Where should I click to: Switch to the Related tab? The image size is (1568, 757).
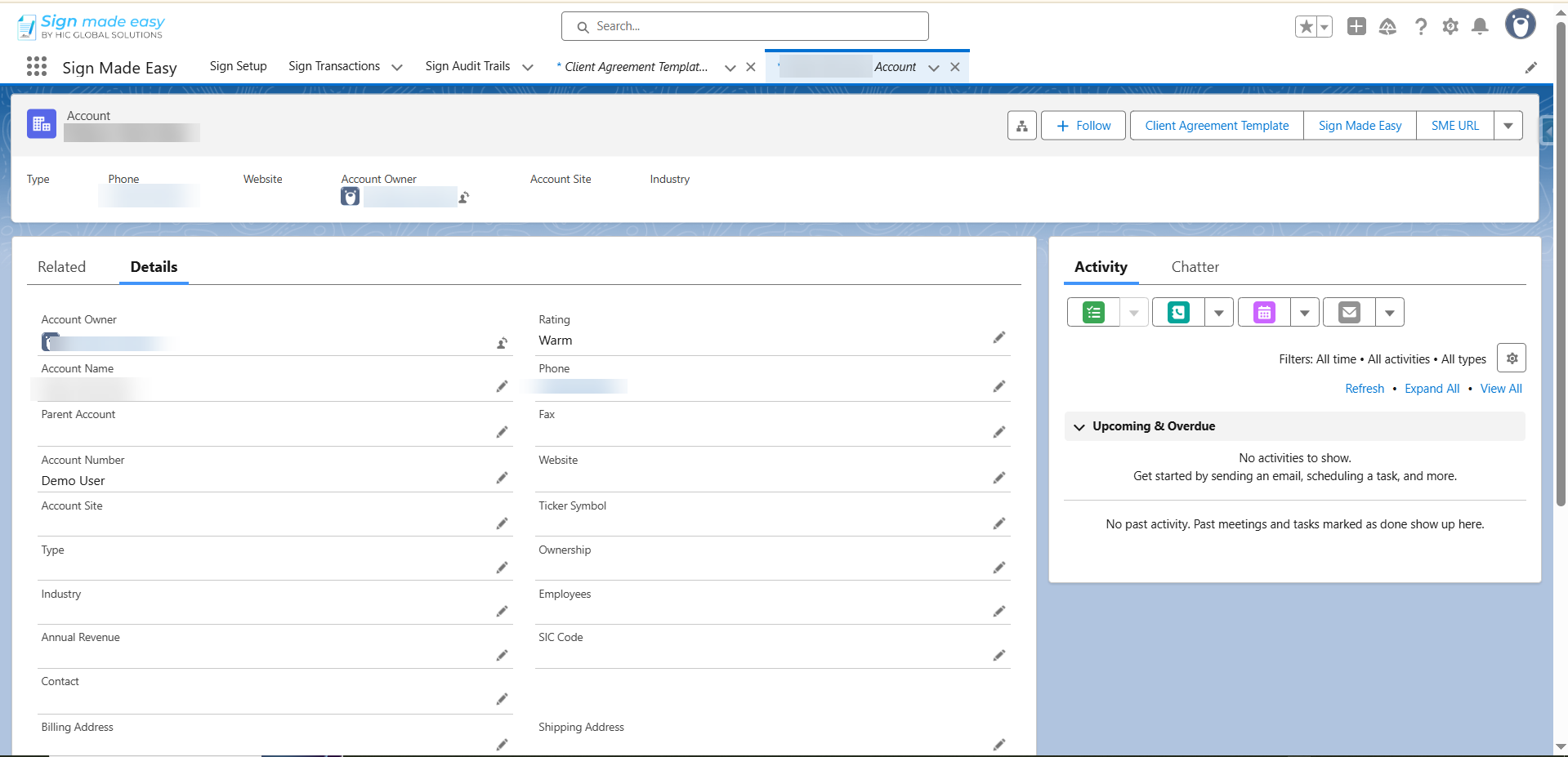(61, 267)
